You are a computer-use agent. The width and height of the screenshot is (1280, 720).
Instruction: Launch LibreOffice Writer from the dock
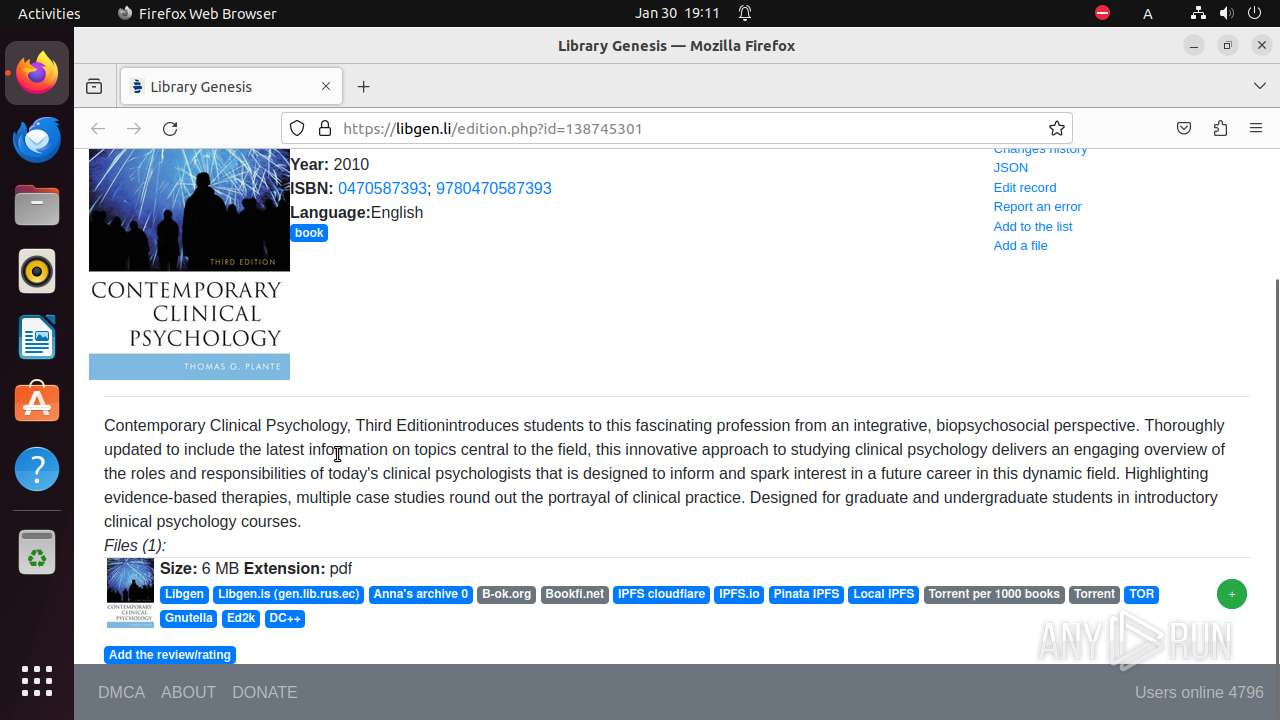click(37, 337)
